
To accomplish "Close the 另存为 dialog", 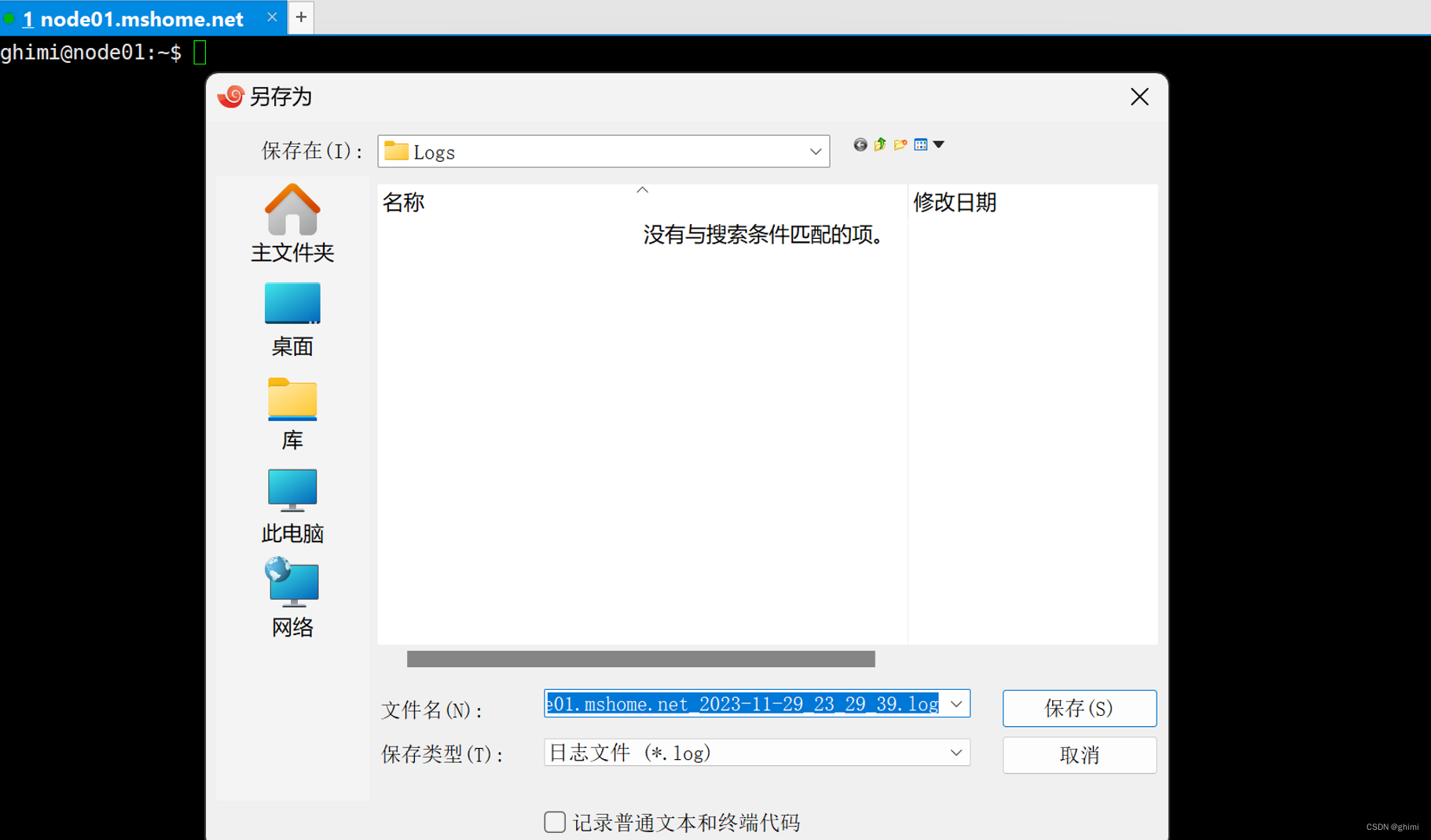I will tap(1139, 97).
